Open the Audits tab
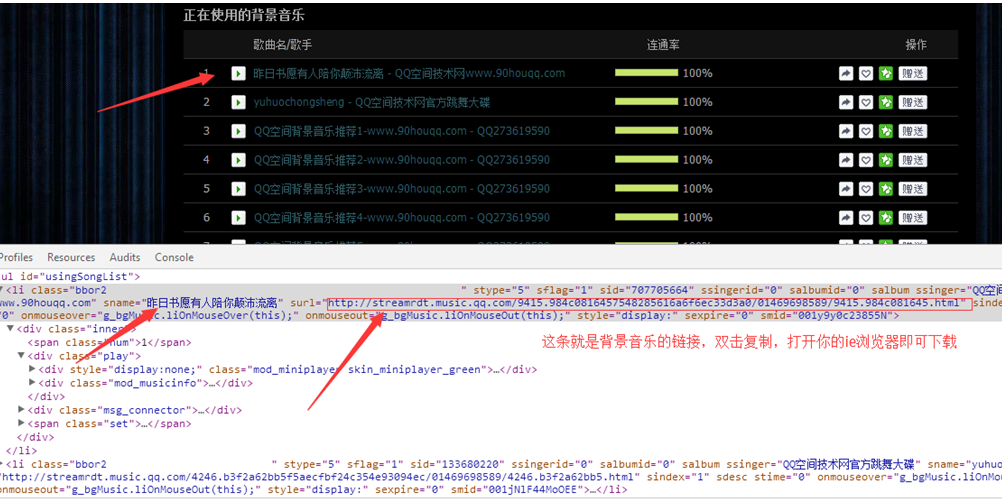Viewport: 1002px width, 499px height. coord(125,257)
